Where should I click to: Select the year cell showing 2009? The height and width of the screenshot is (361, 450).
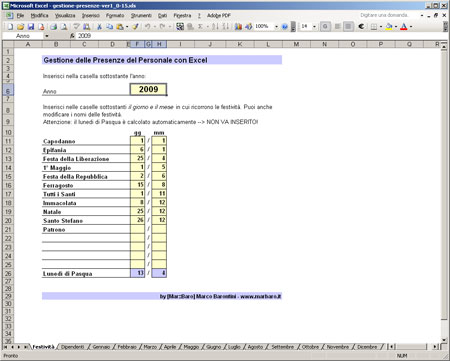(x=148, y=89)
